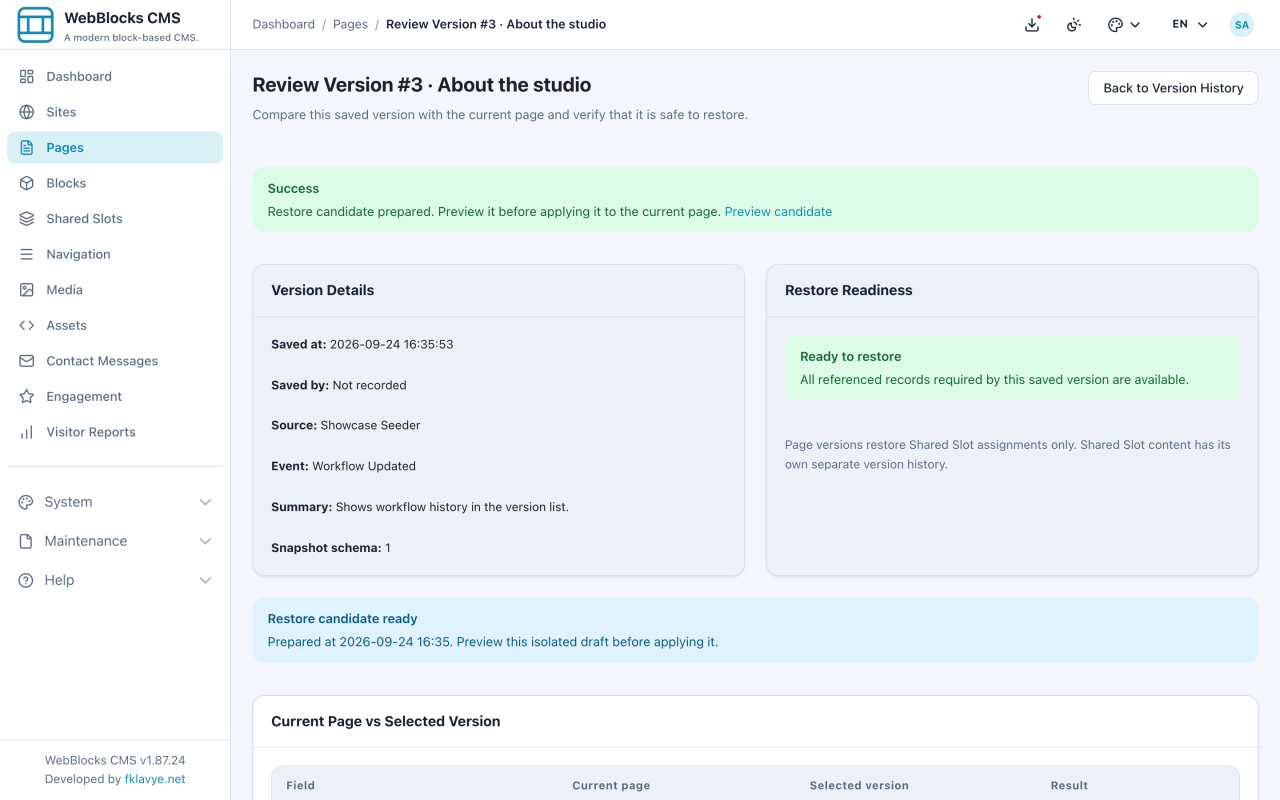Screen dimensions: 1280x800
Task: Open the theme palette dropdown
Action: tap(1124, 24)
